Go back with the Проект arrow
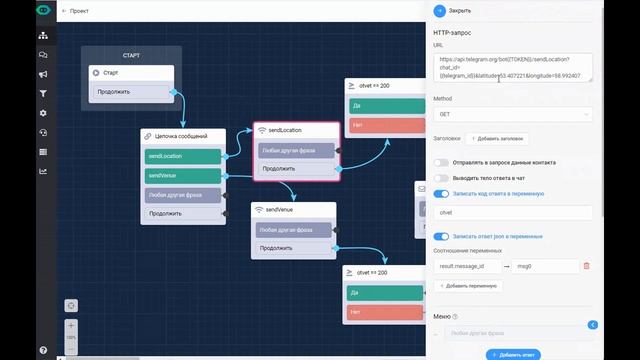The width and height of the screenshot is (640, 360). tap(64, 11)
